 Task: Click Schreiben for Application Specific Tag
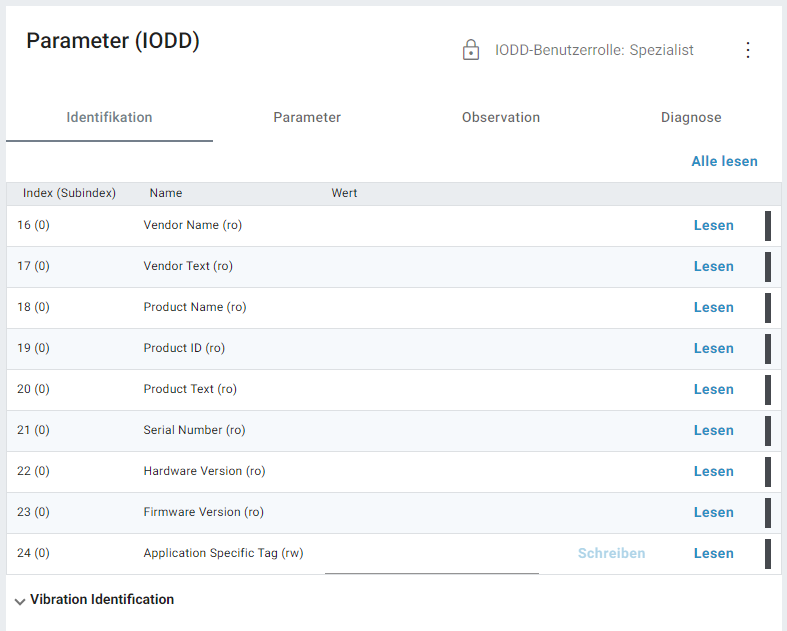pos(611,553)
